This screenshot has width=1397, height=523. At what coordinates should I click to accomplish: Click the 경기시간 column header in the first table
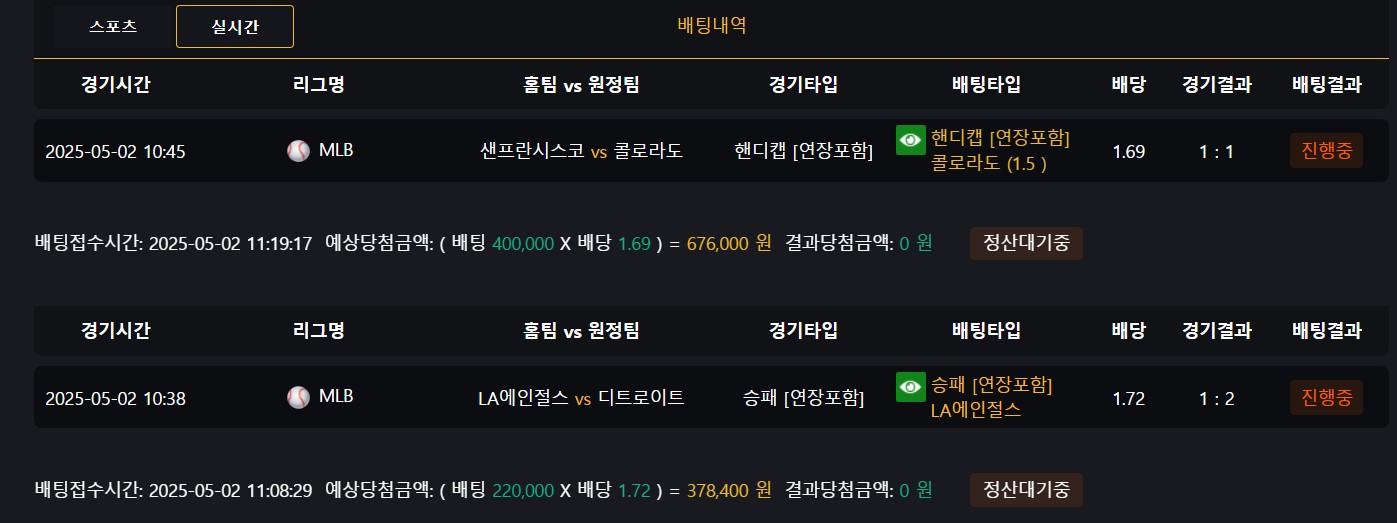pos(116,85)
